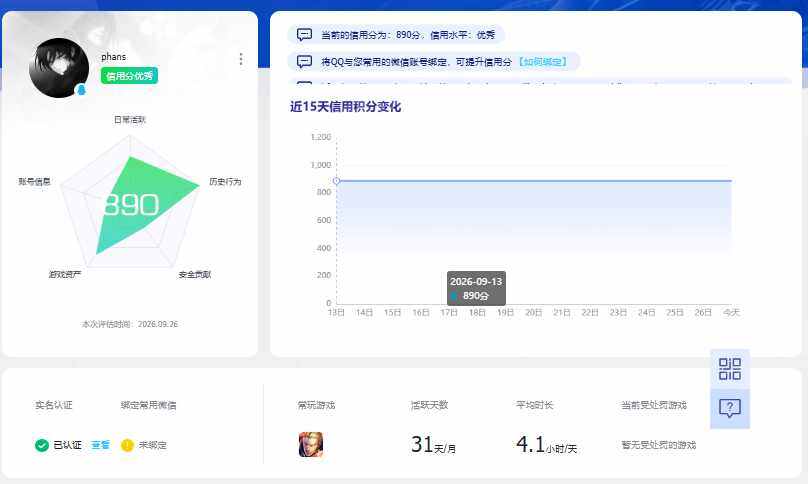Click the 平均时长 label
The height and width of the screenshot is (484, 808).
click(x=534, y=405)
